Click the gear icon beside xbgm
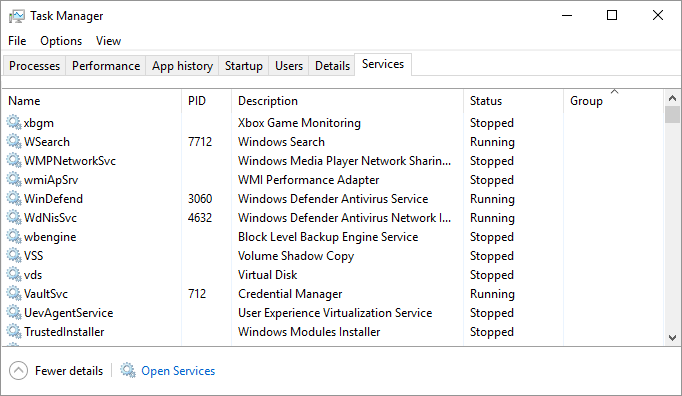 click(14, 122)
